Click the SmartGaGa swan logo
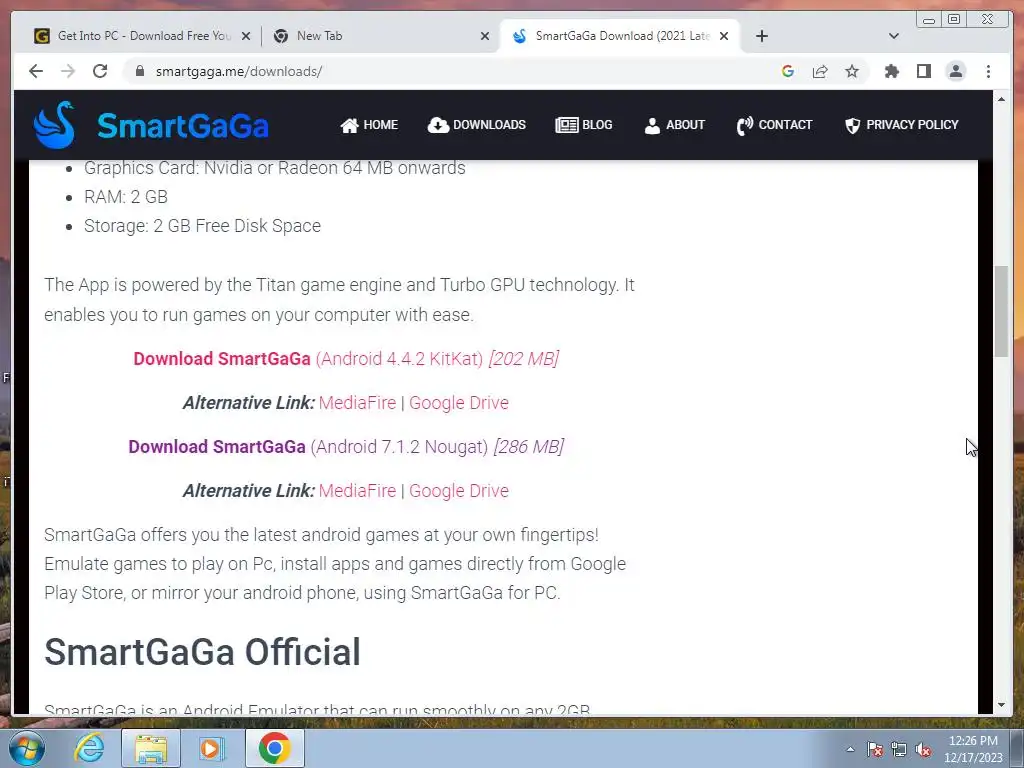The height and width of the screenshot is (768, 1024). click(x=54, y=125)
